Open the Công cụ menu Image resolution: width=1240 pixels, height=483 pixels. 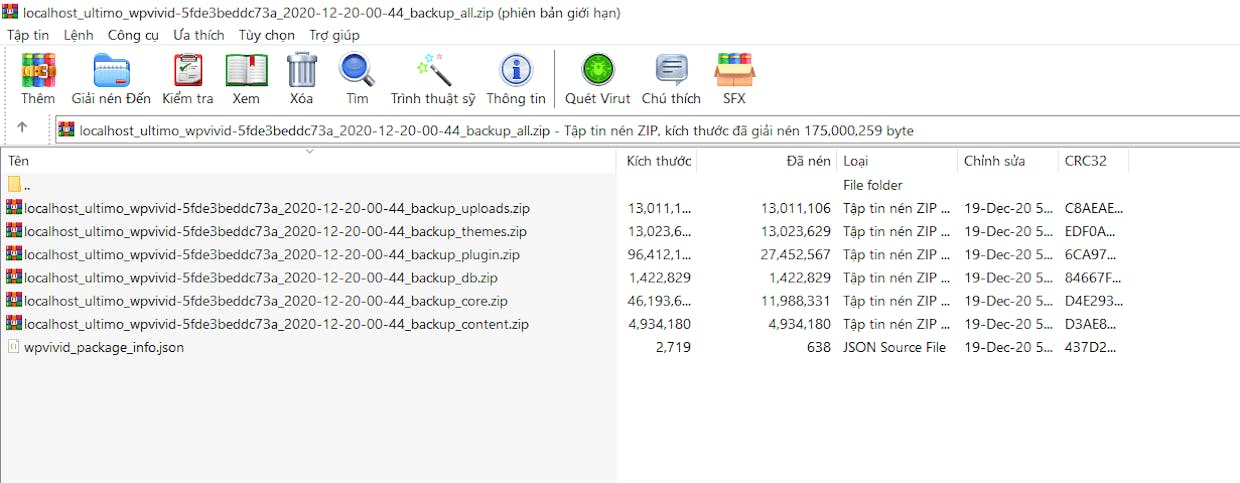pyautogui.click(x=133, y=35)
